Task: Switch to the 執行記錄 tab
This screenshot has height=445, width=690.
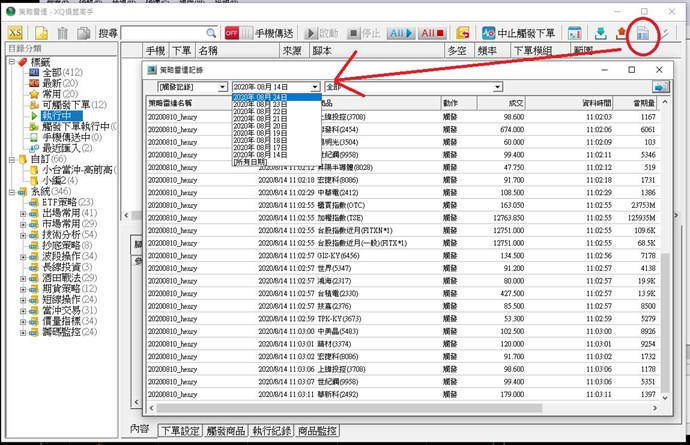Action: [x=272, y=431]
